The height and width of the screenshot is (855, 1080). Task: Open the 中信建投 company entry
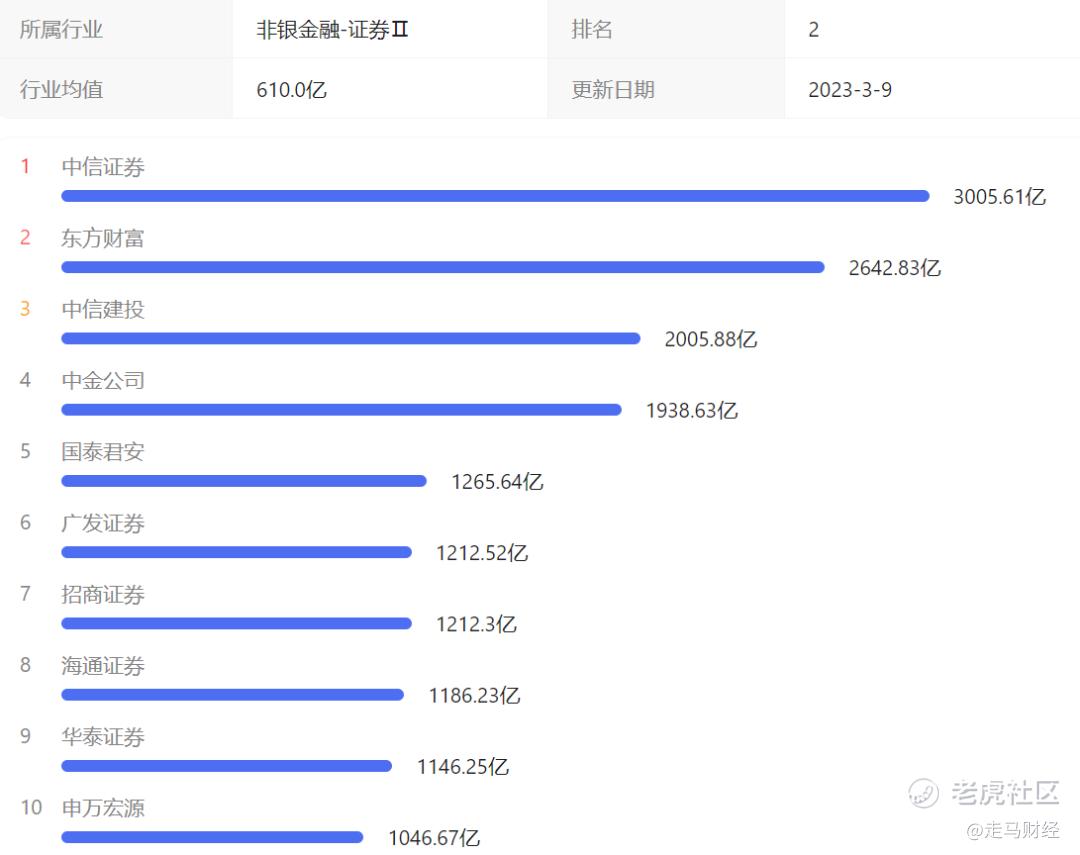(x=103, y=309)
